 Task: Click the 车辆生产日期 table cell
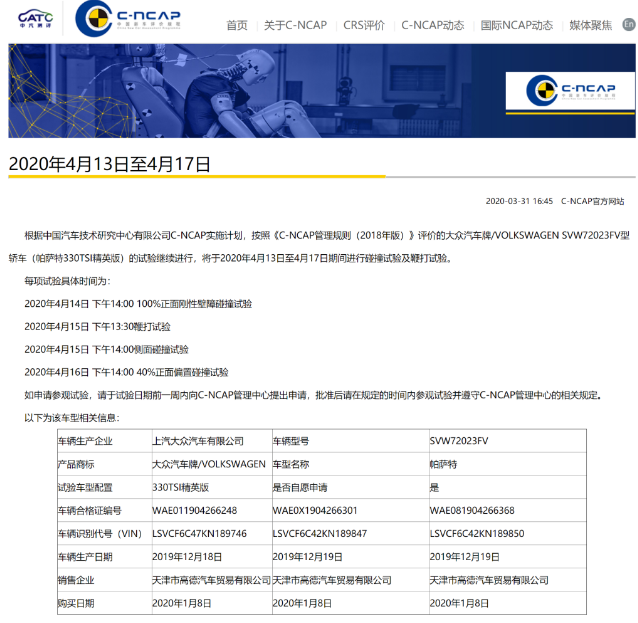pyautogui.click(x=105, y=557)
